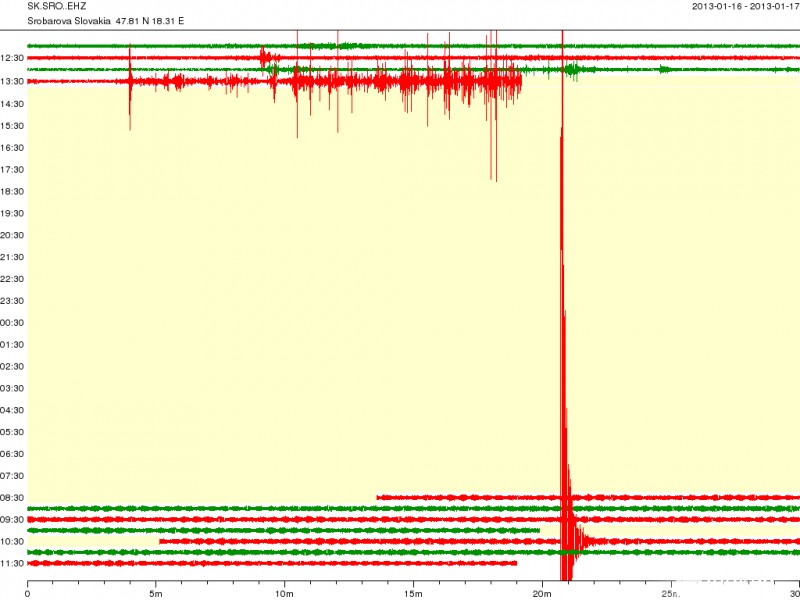Click the tall red earthquake spike mid-plot
The height and width of the screenshot is (600, 800).
pos(563,300)
